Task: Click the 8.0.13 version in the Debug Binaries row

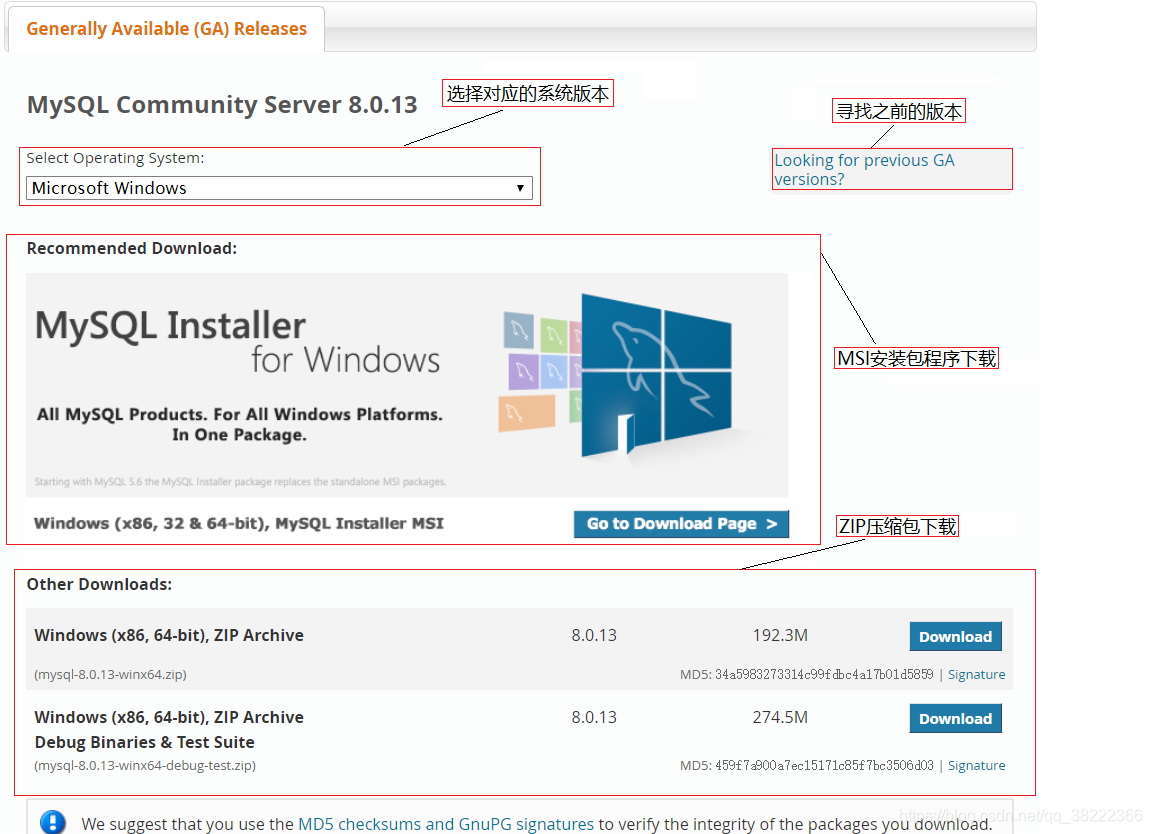Action: click(x=594, y=717)
